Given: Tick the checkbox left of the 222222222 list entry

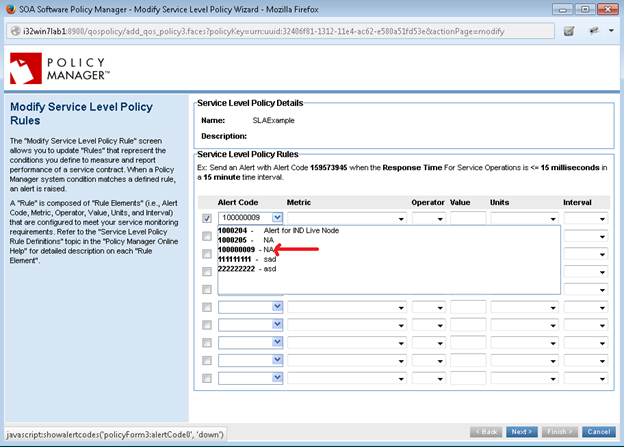Looking at the screenshot, I should coord(207,271).
